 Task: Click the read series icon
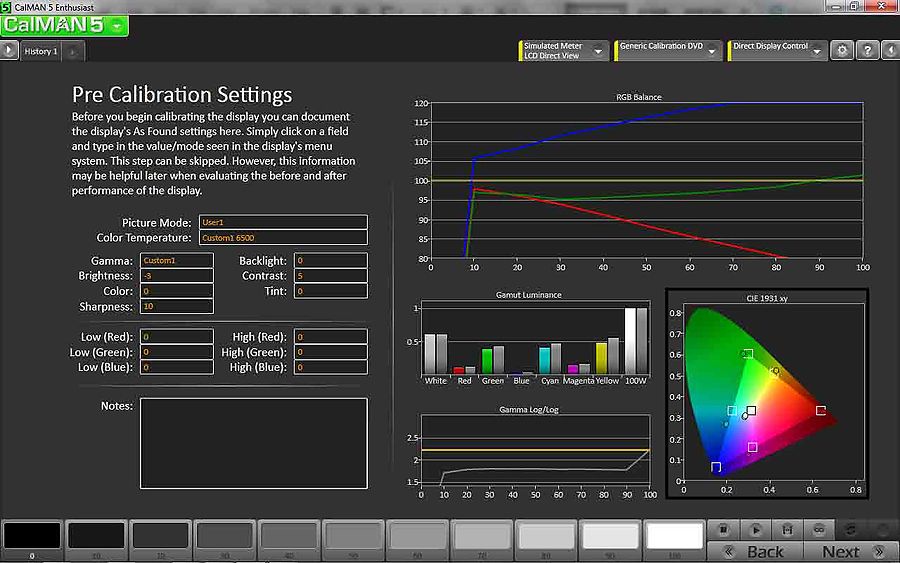[x=787, y=529]
